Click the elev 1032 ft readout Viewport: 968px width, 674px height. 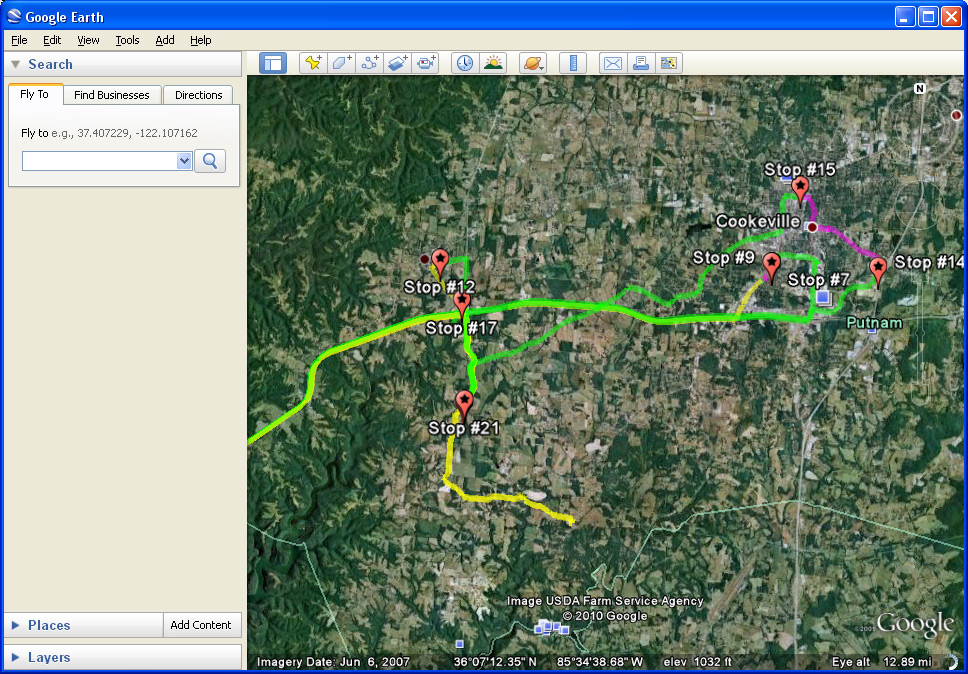698,662
